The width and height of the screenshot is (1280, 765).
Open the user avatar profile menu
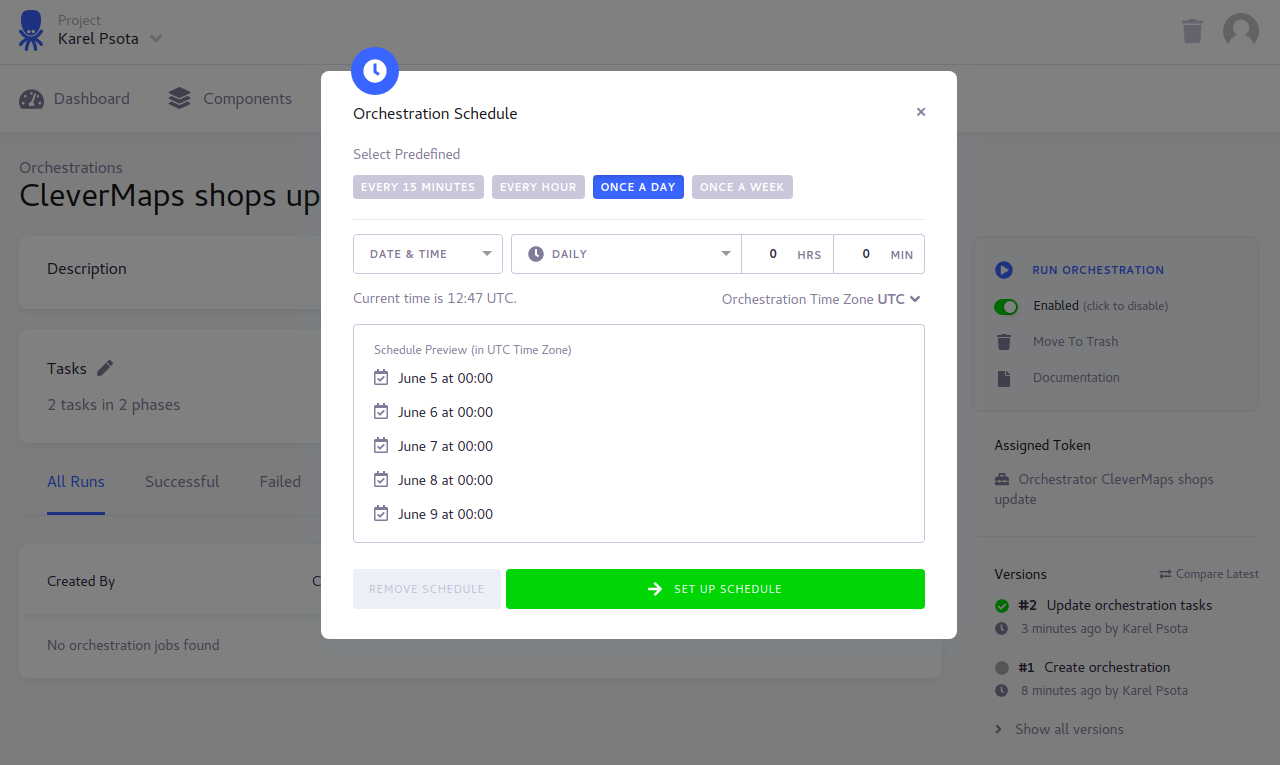coord(1240,31)
